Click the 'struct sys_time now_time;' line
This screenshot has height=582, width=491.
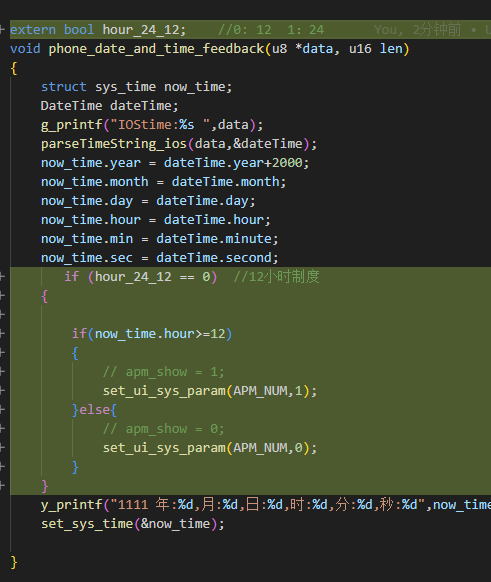click(x=137, y=87)
